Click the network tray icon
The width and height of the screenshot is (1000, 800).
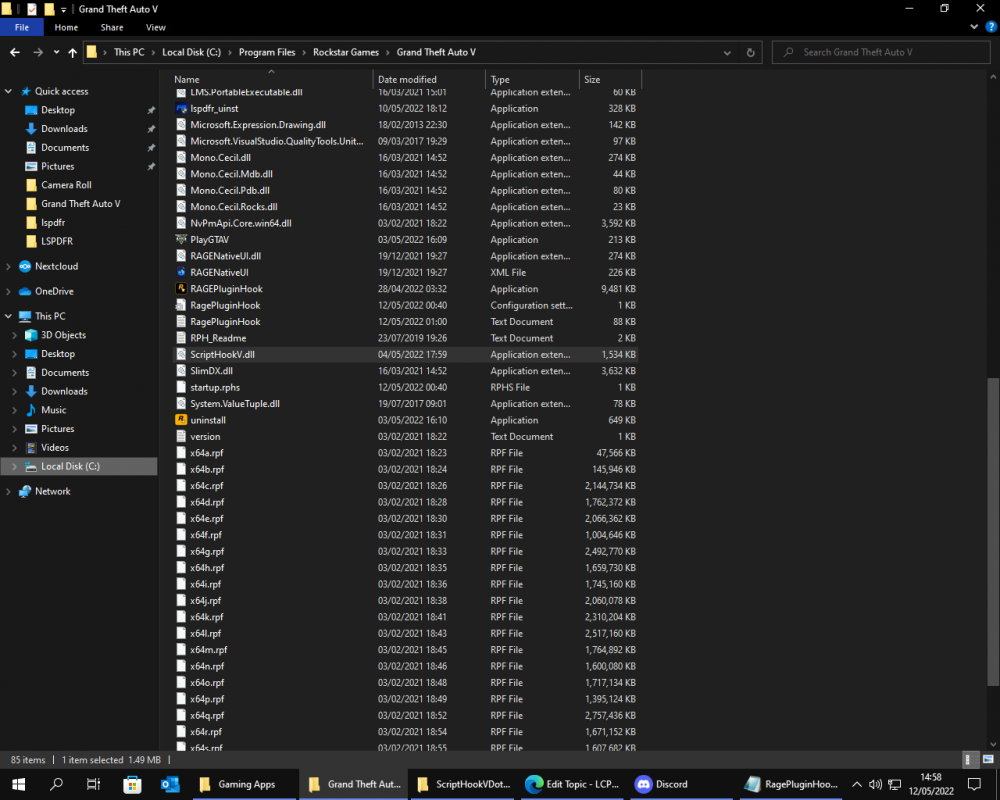click(895, 784)
